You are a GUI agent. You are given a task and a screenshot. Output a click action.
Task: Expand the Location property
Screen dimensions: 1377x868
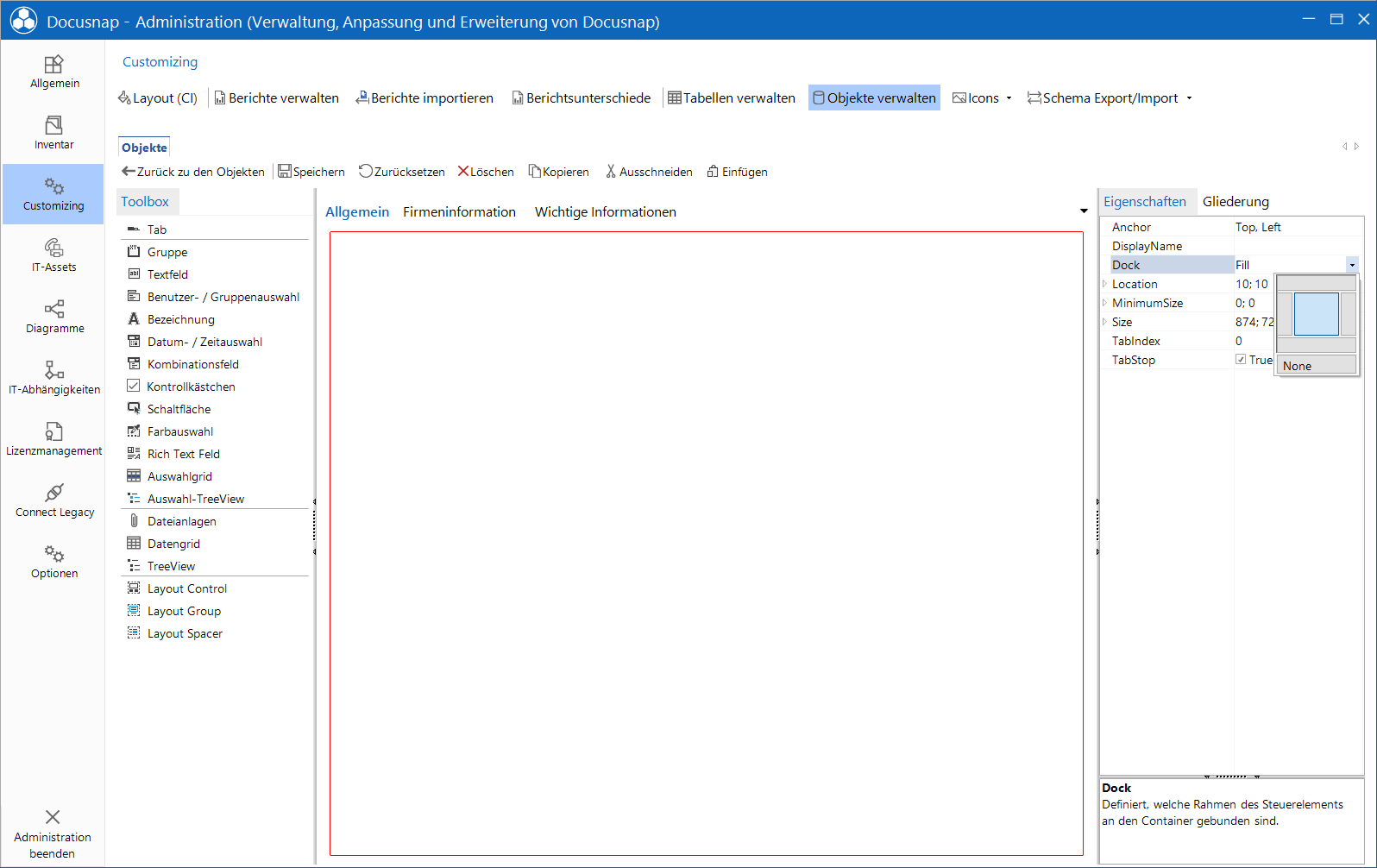point(1104,284)
